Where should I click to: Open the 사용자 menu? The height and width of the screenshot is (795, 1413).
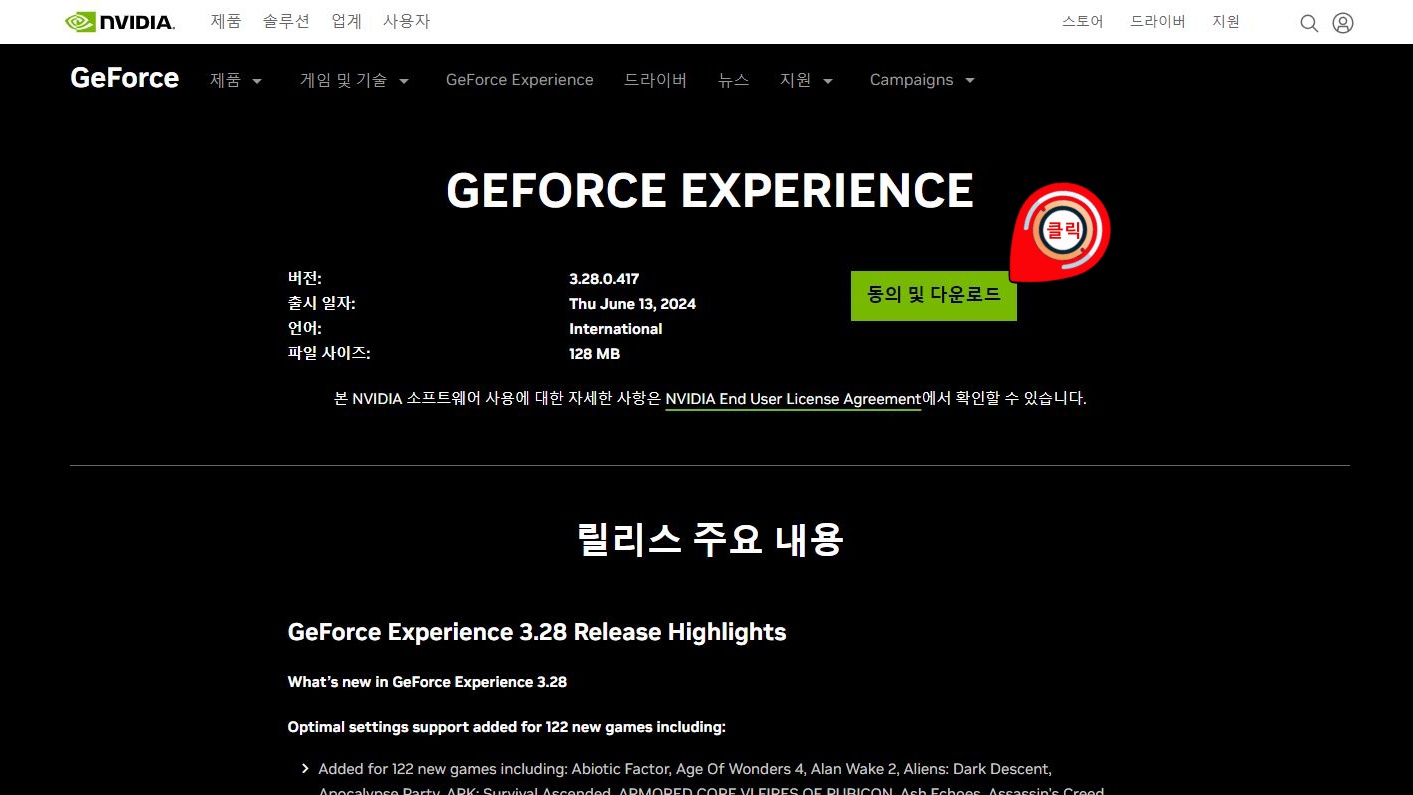point(406,21)
